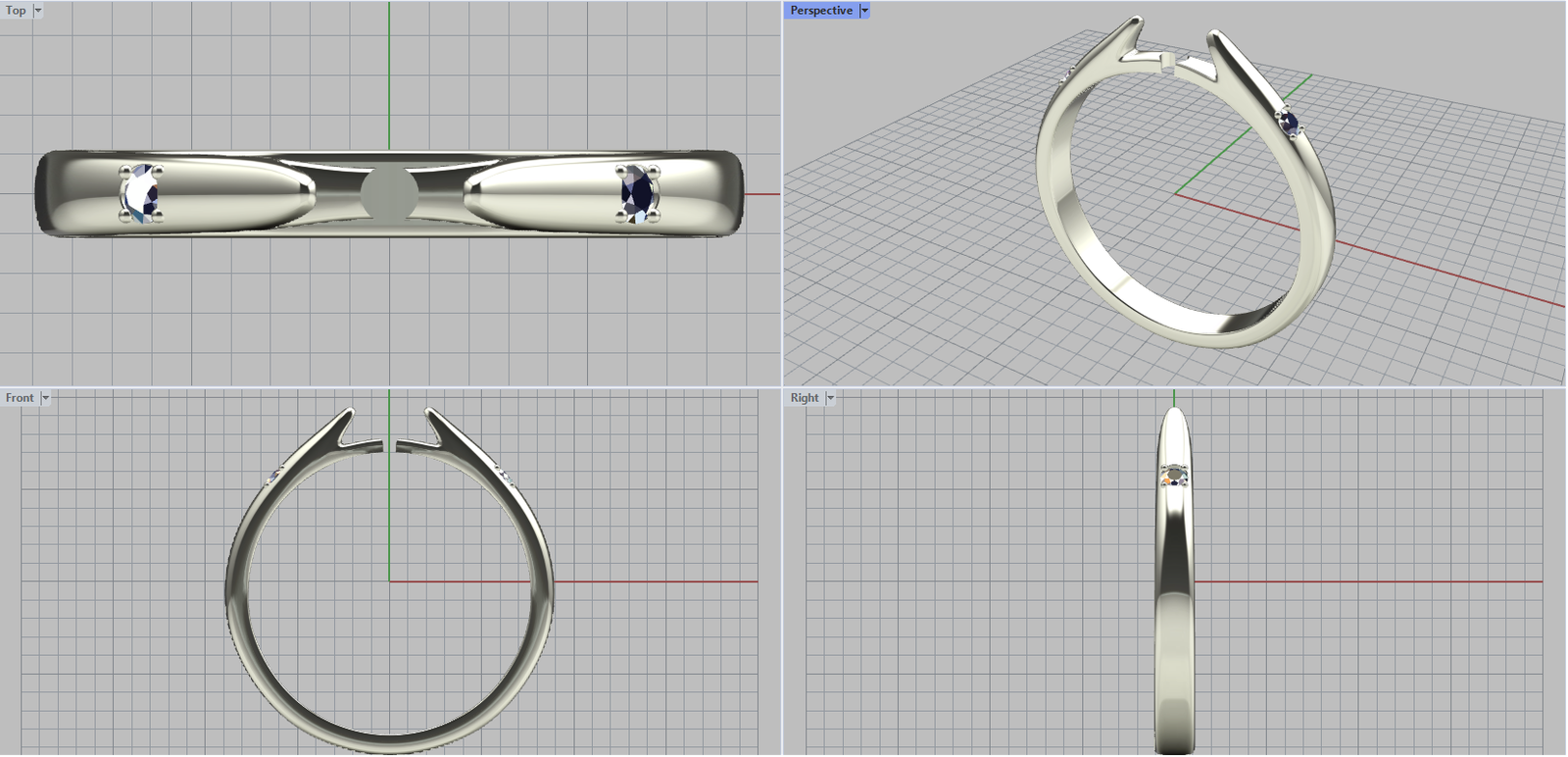
Task: Select the dark blue gem in Top view
Action: click(639, 192)
